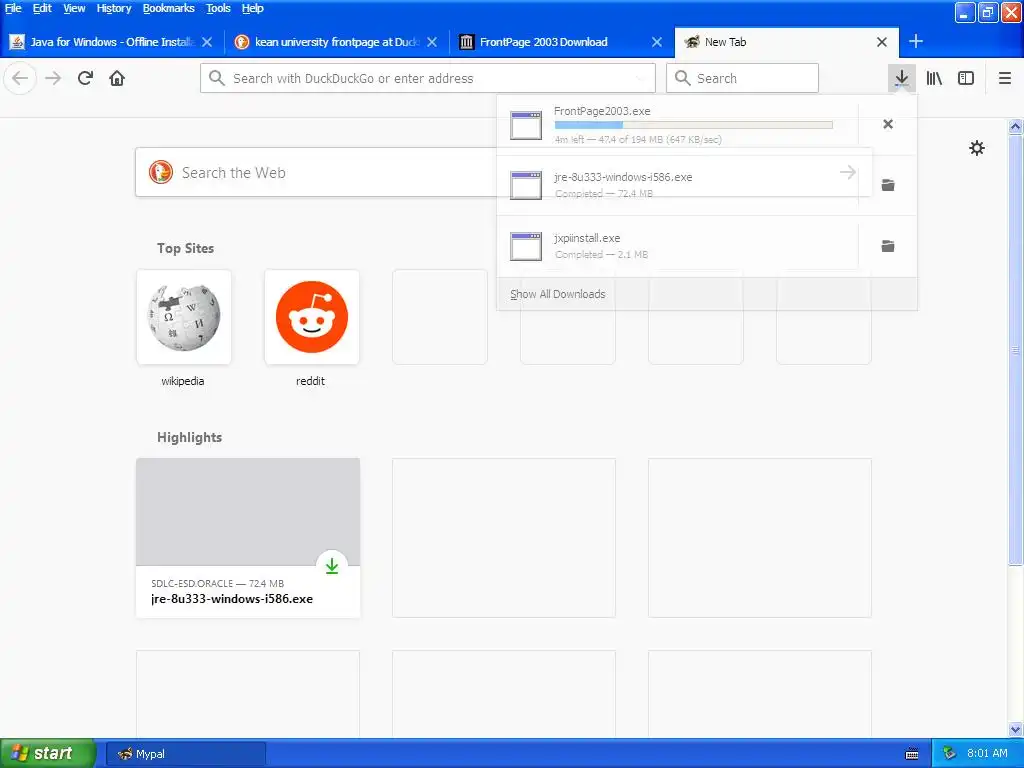
Task: Click the search box magnifier icon
Action: [682, 78]
